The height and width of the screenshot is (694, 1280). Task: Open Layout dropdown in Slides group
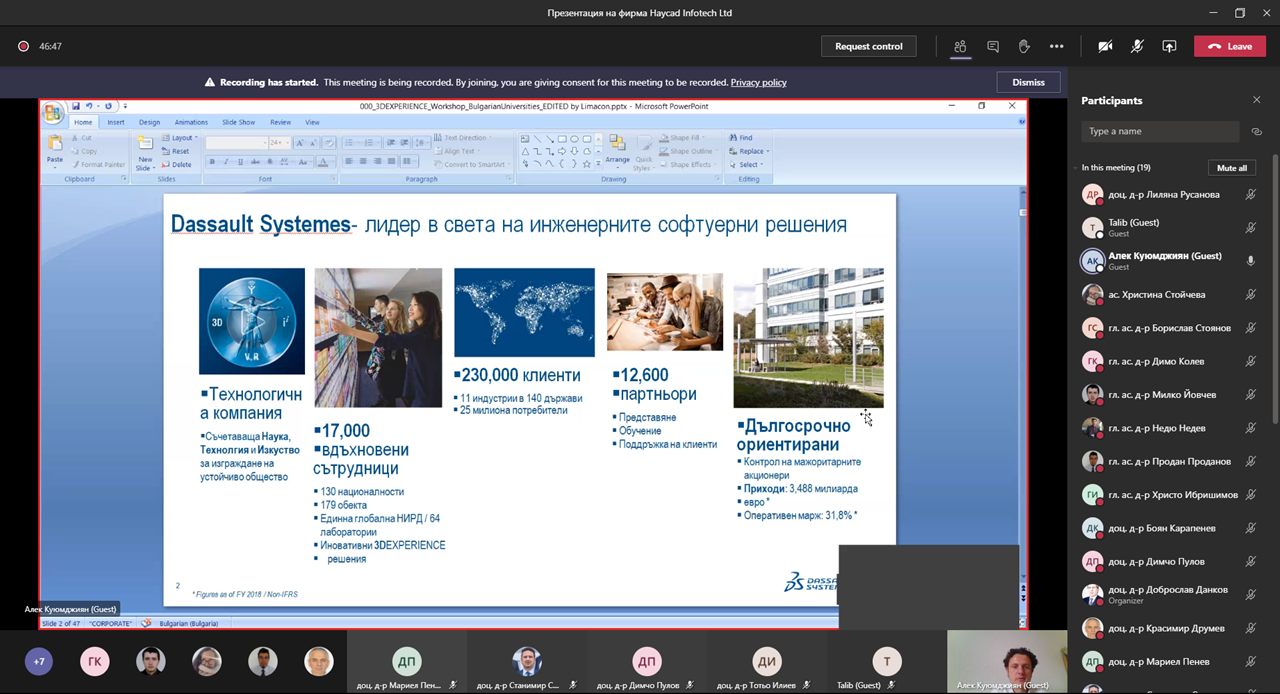pyautogui.click(x=179, y=138)
